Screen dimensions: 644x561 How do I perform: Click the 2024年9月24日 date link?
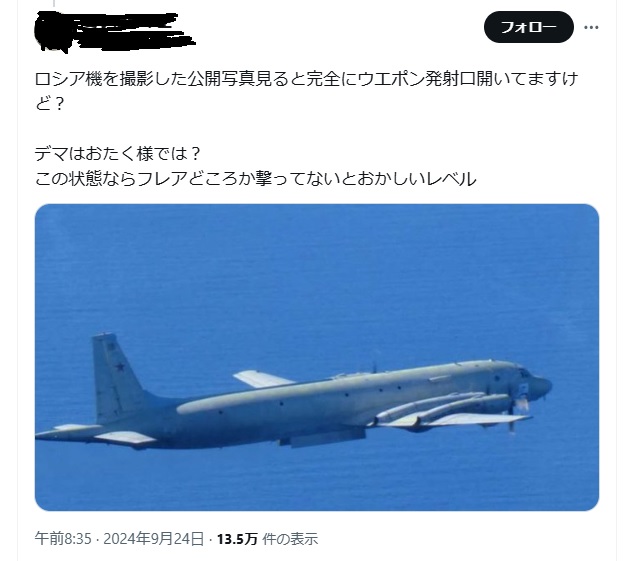154,539
